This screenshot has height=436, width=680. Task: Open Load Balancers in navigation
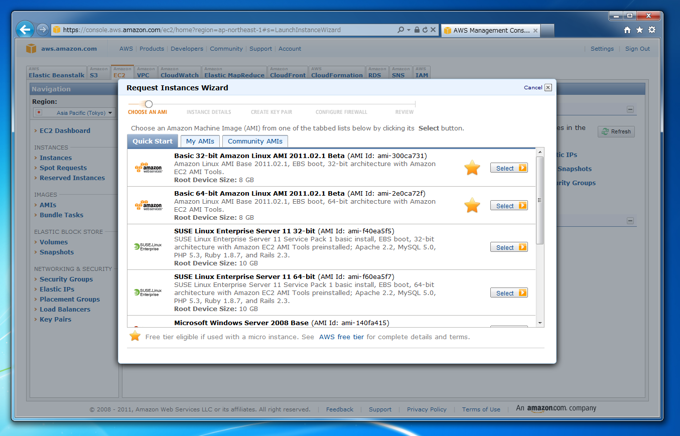tap(65, 309)
